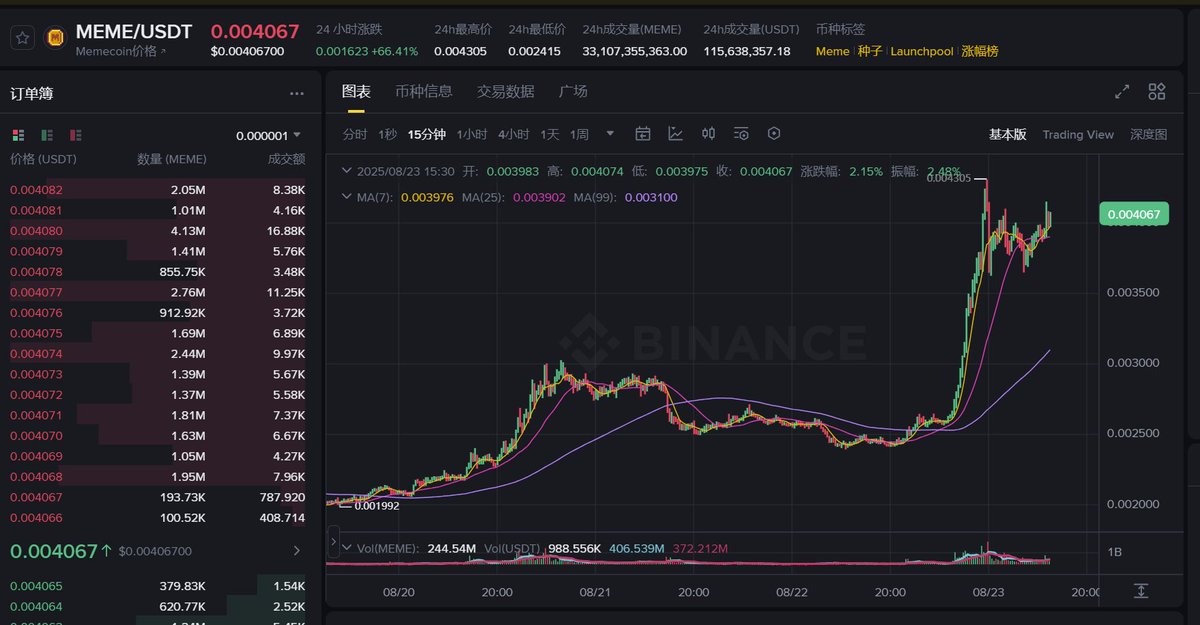Viewport: 1200px width, 625px height.
Task: Select the 1小时 time interval
Action: point(472,134)
